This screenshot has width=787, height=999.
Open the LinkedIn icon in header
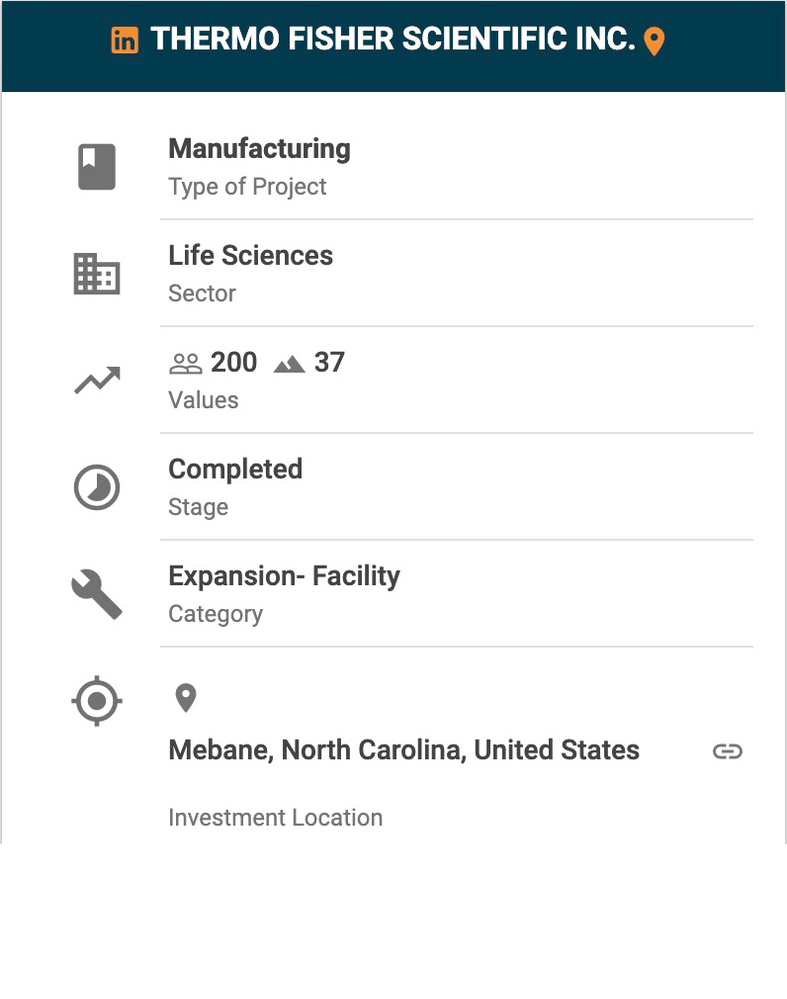click(x=125, y=40)
